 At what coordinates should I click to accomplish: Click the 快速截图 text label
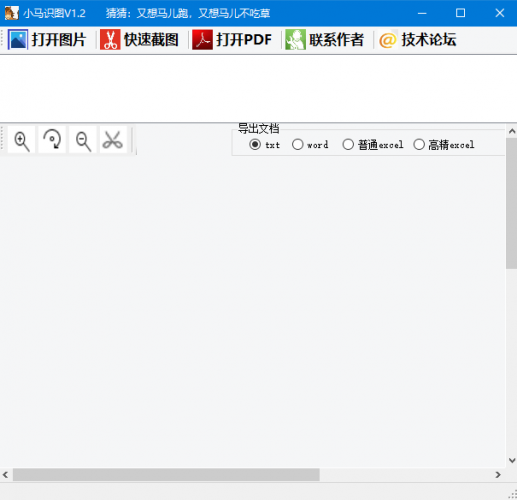click(151, 40)
